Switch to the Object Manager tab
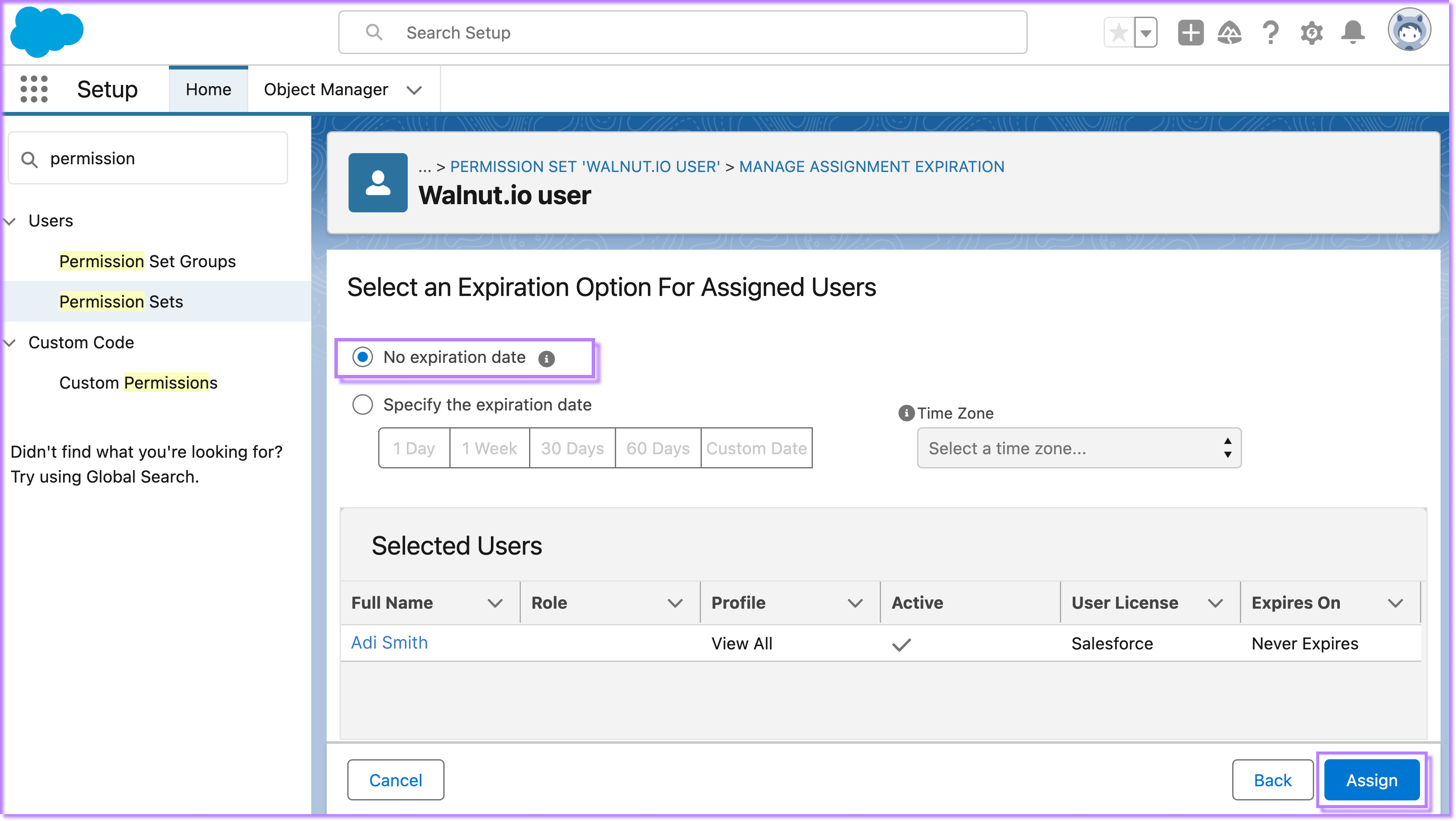 (x=325, y=89)
